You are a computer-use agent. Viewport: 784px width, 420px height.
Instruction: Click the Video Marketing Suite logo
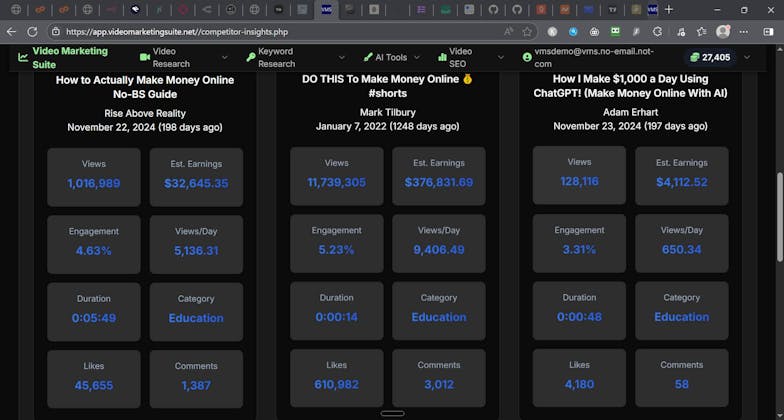click(x=62, y=57)
